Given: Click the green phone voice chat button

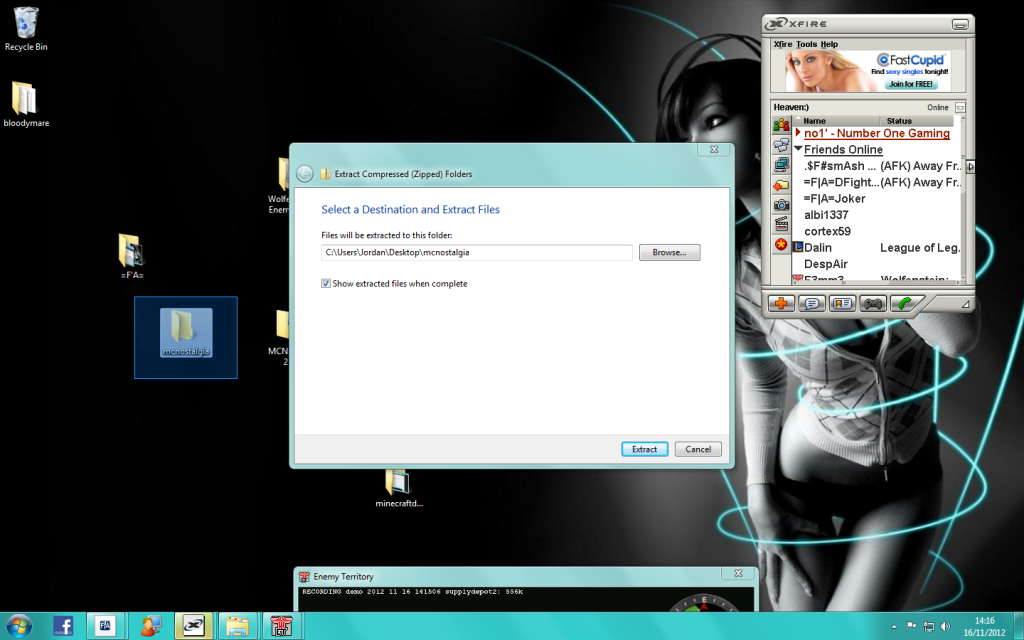Looking at the screenshot, I should (904, 303).
